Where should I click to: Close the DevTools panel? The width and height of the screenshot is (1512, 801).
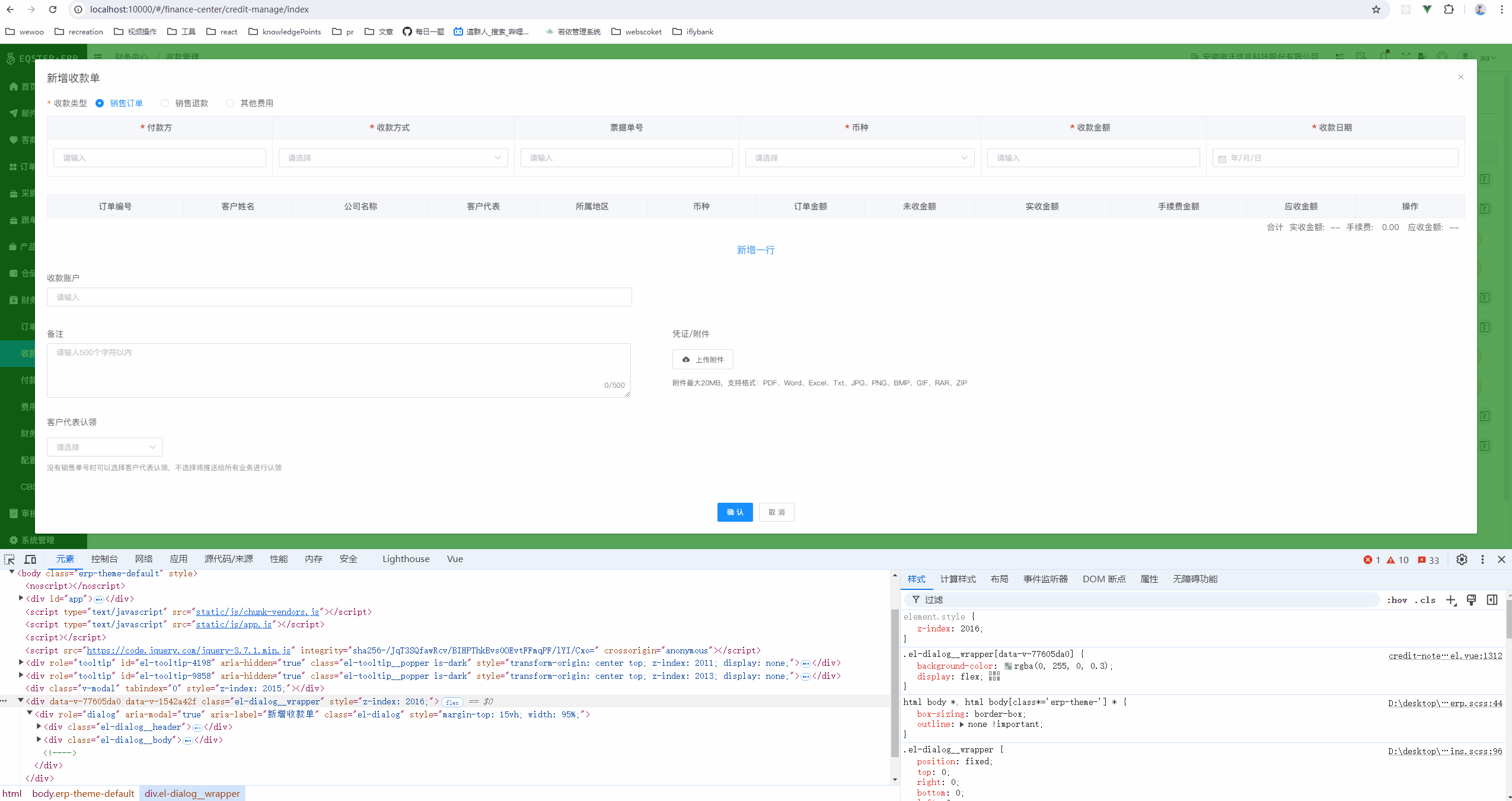(x=1501, y=560)
